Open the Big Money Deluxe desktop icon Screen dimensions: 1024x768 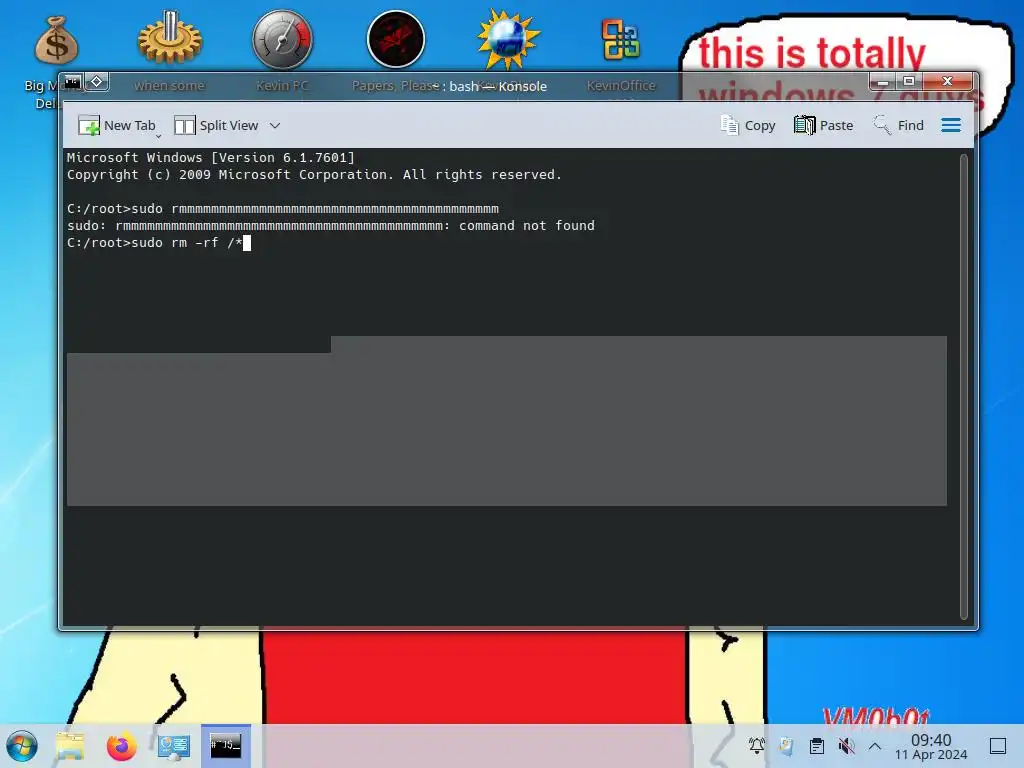[x=56, y=40]
